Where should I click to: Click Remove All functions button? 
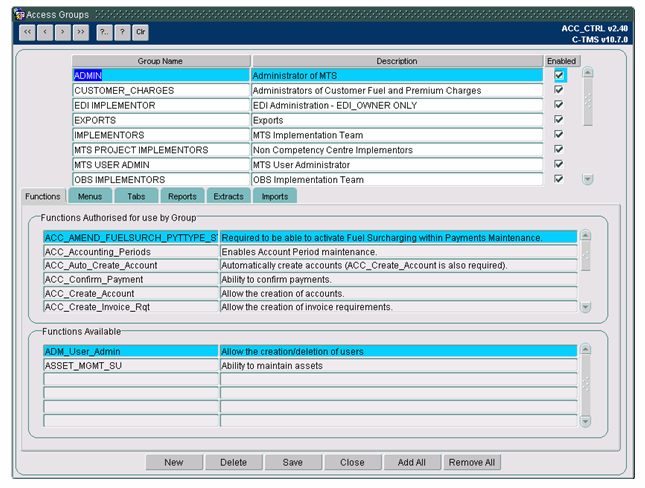[x=472, y=462]
